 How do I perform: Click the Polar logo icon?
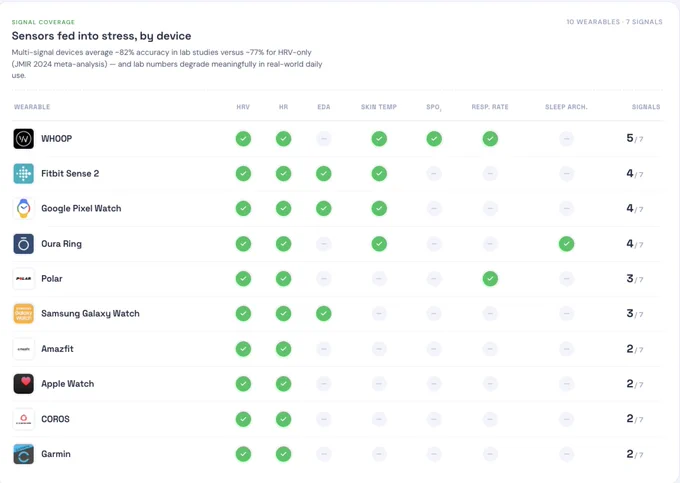(x=23, y=278)
